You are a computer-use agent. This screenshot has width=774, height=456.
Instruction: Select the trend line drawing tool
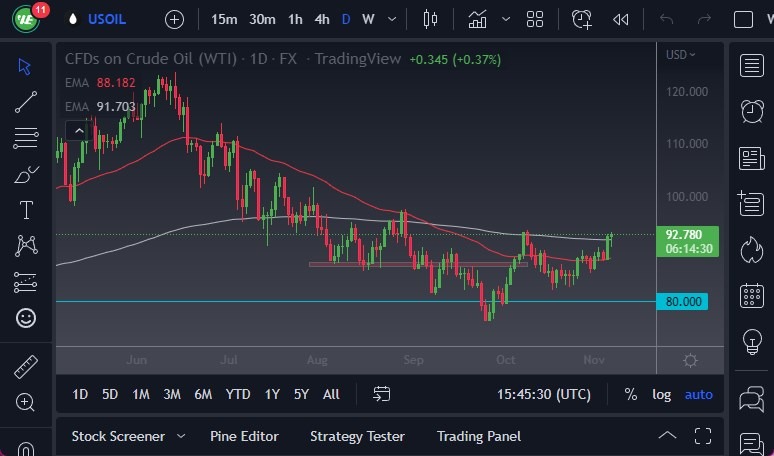tap(26, 101)
